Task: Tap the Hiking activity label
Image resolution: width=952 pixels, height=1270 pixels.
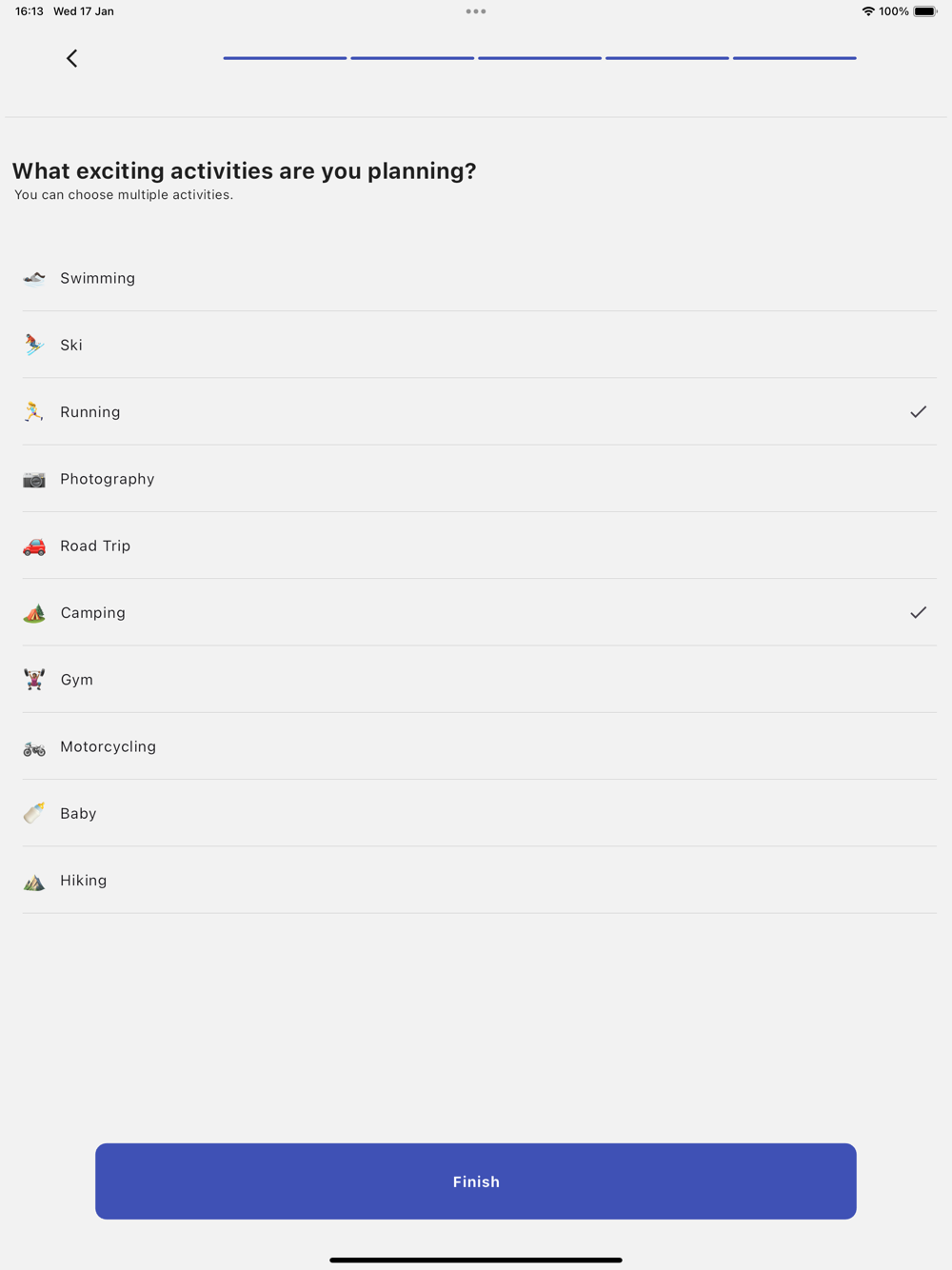Action: pos(84,881)
